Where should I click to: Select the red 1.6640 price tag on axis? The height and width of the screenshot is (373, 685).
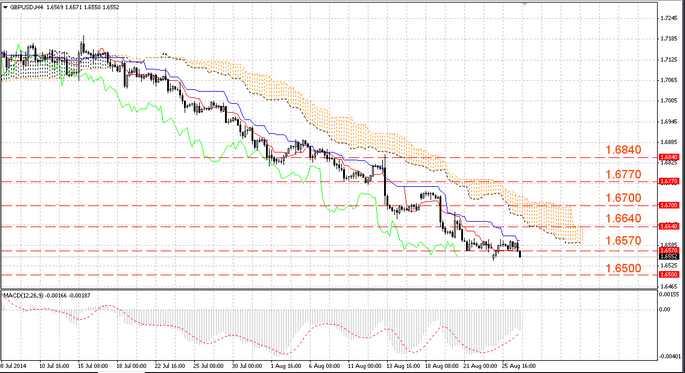point(669,226)
